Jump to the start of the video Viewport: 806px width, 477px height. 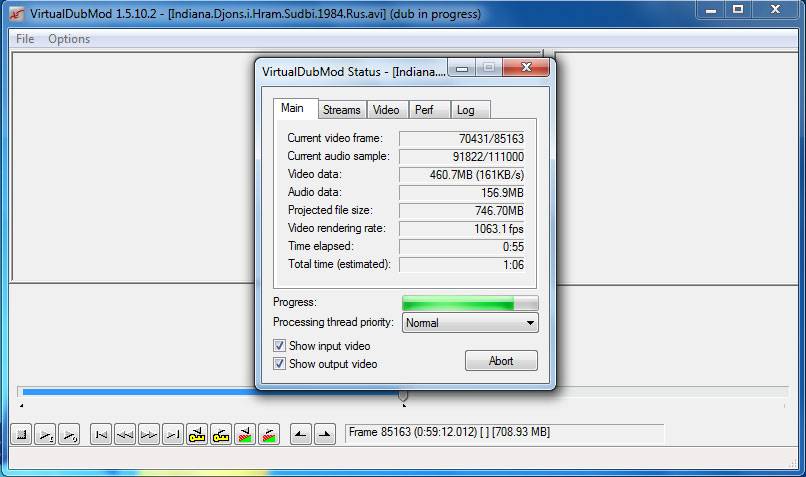(100, 434)
